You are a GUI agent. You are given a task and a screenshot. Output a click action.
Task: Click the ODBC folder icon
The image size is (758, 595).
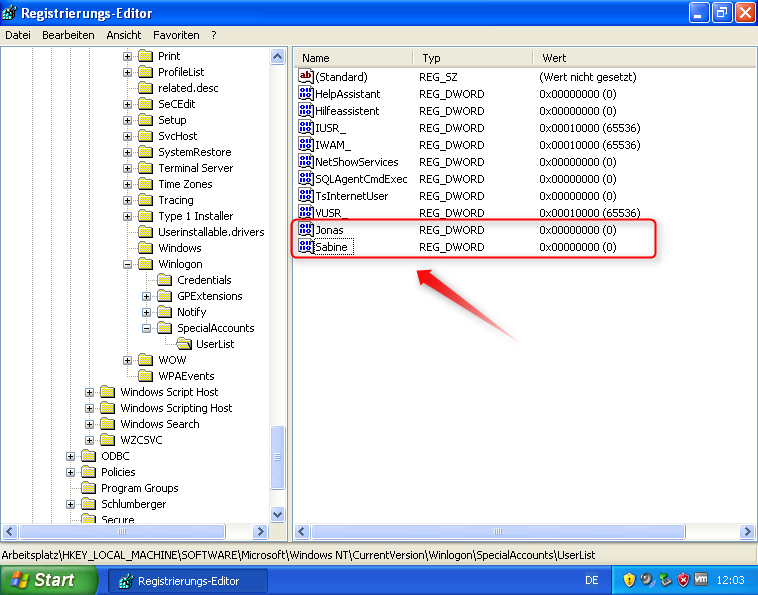click(88, 456)
